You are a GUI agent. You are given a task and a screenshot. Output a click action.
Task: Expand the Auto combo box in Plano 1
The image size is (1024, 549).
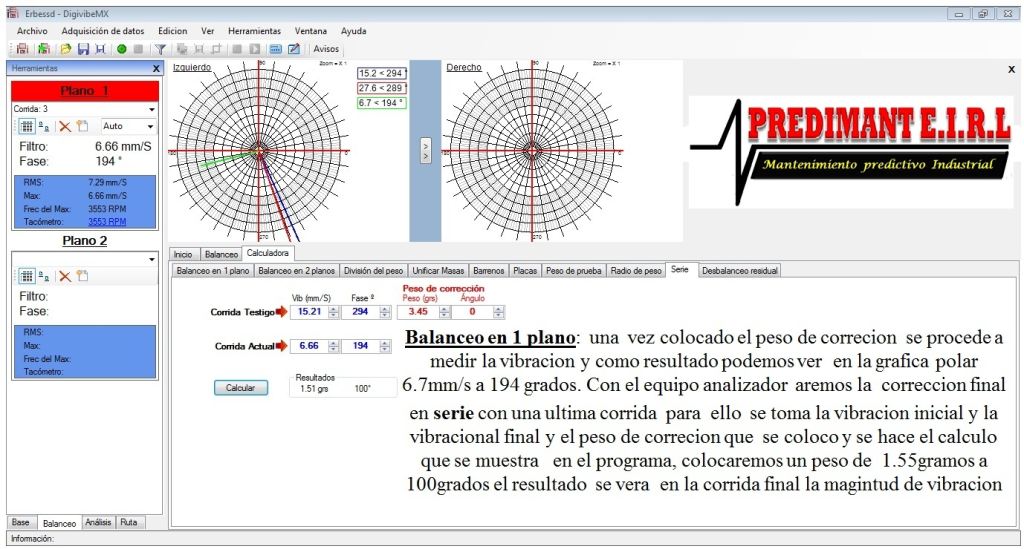pos(151,127)
